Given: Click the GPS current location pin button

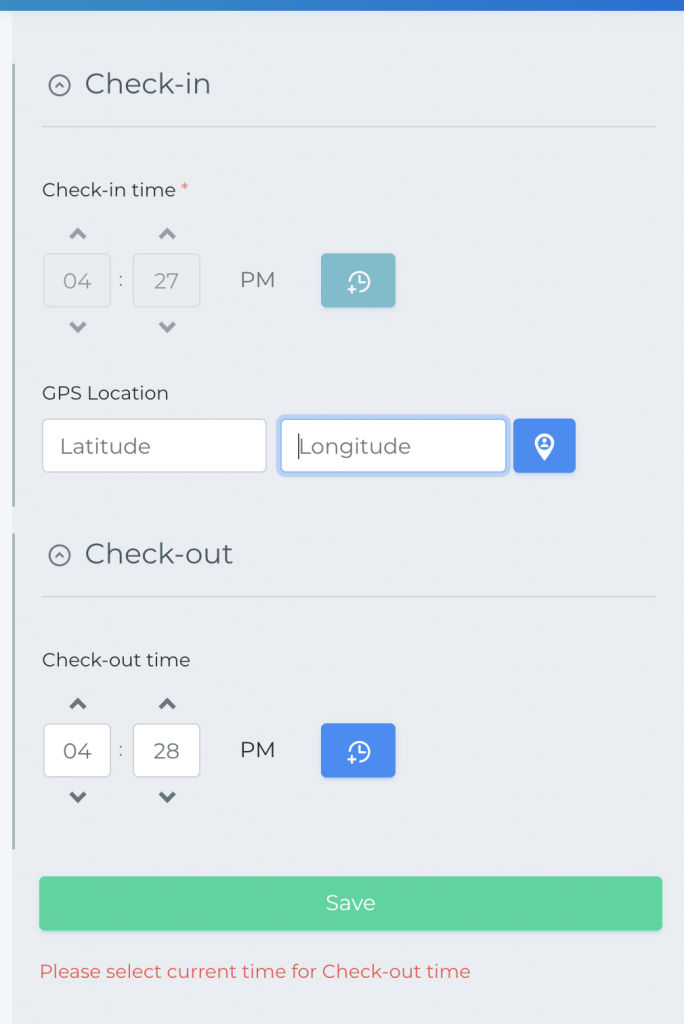Looking at the screenshot, I should pos(544,446).
